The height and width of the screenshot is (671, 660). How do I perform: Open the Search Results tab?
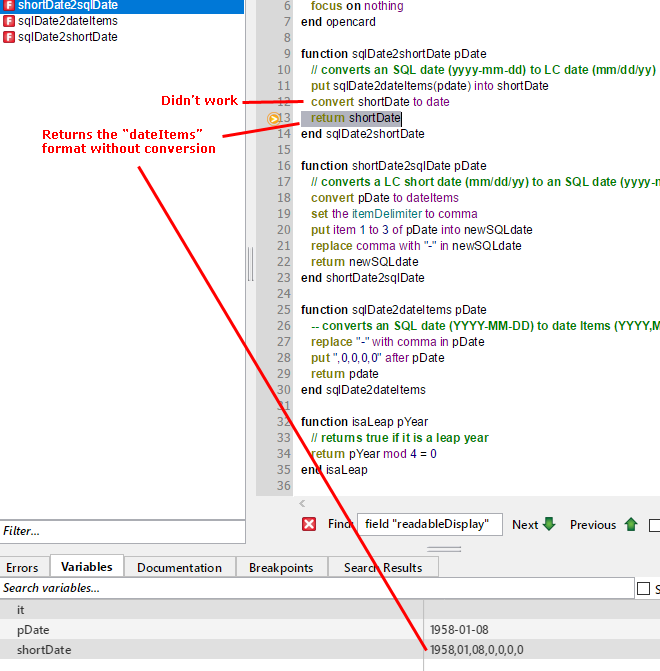pos(383,567)
